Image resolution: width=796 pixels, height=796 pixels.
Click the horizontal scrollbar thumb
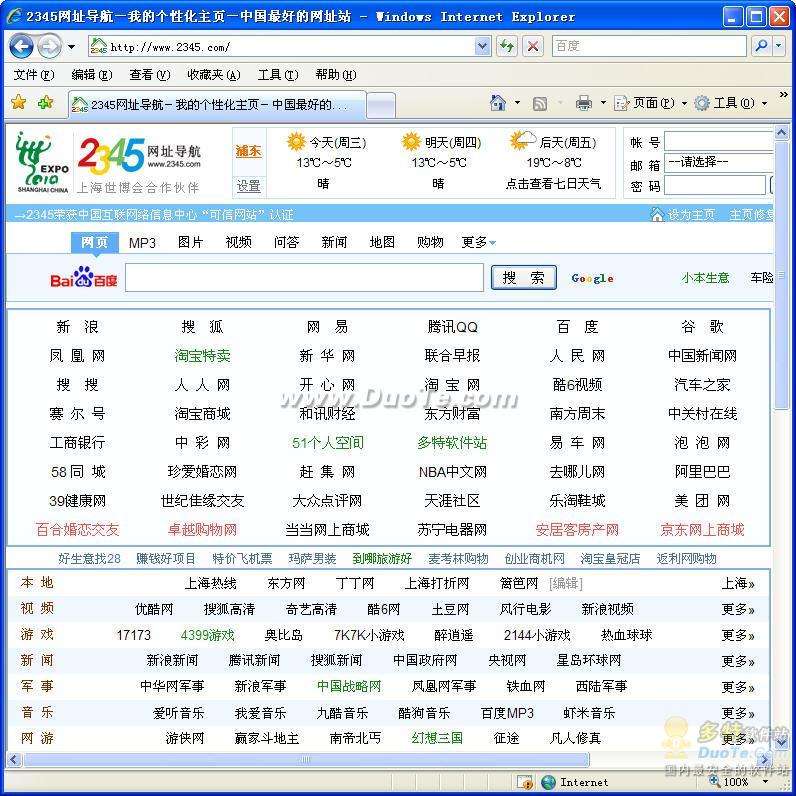307,760
